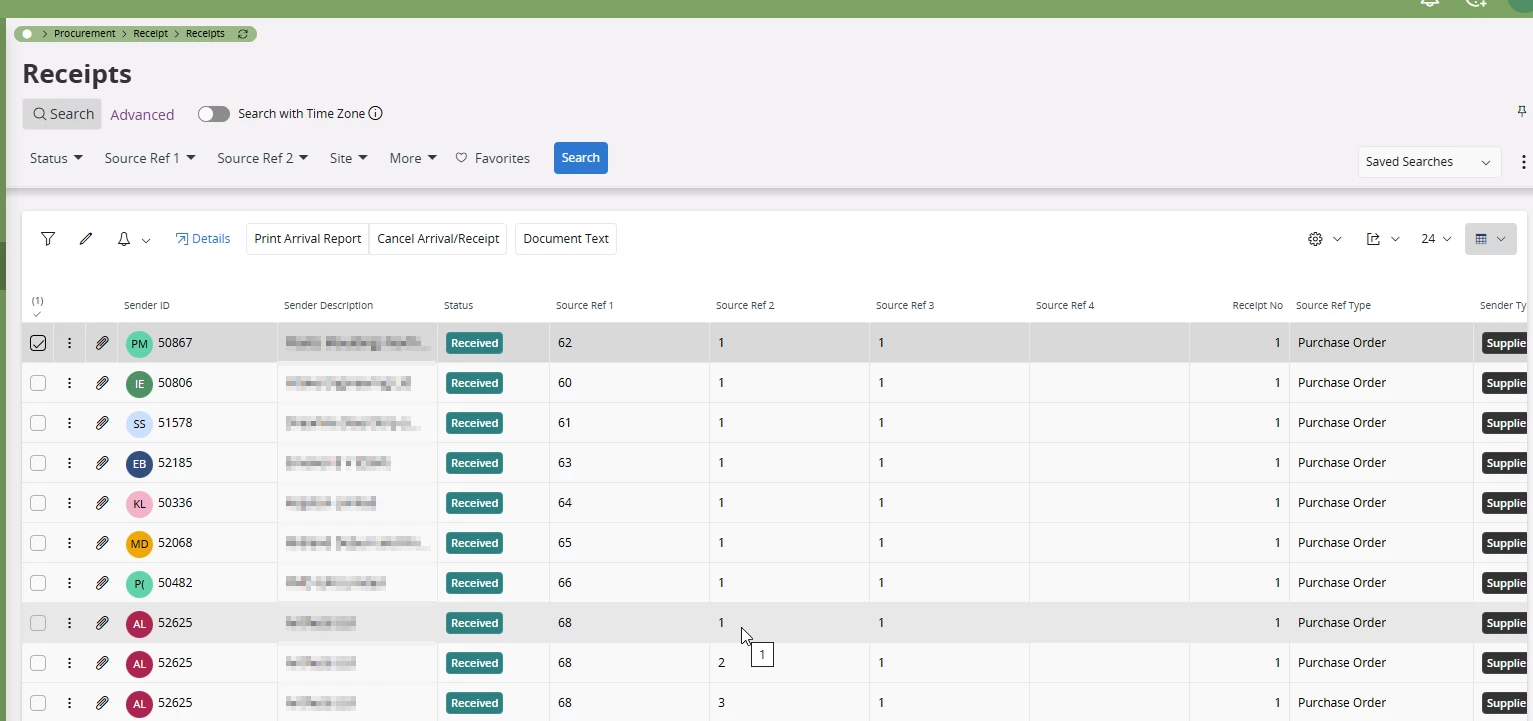Expand the Site filter dropdown
Image resolution: width=1533 pixels, height=721 pixels.
point(349,158)
